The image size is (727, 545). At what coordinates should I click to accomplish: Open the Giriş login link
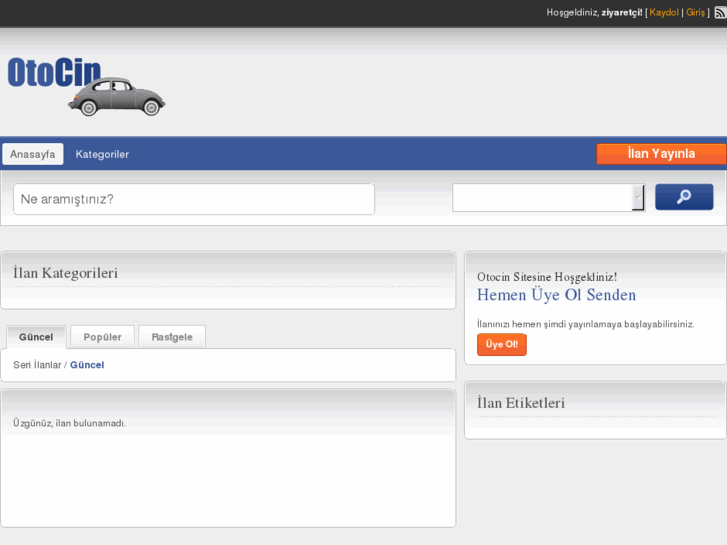coord(695,13)
